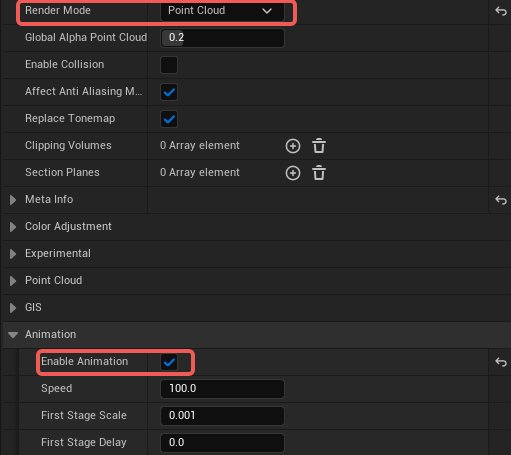Enable Collision checkbox
Viewport: 511px width, 455px height.
point(169,65)
